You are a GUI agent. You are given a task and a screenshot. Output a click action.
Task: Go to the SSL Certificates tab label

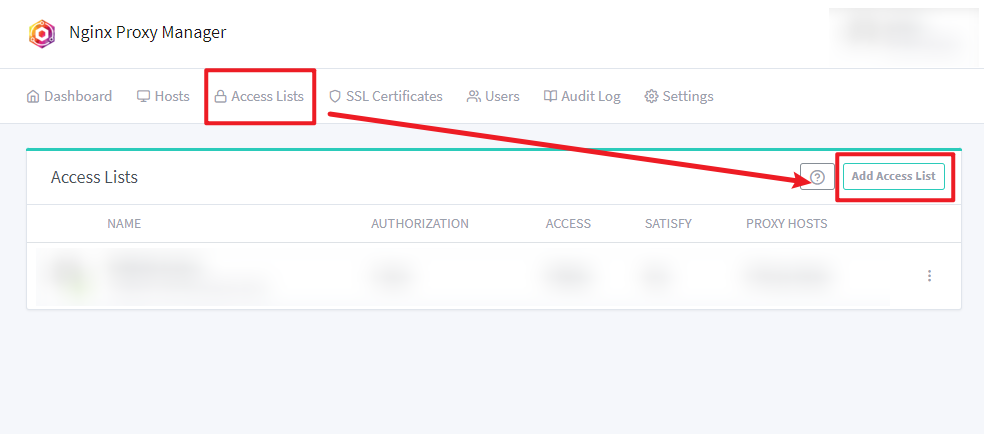click(x=394, y=97)
